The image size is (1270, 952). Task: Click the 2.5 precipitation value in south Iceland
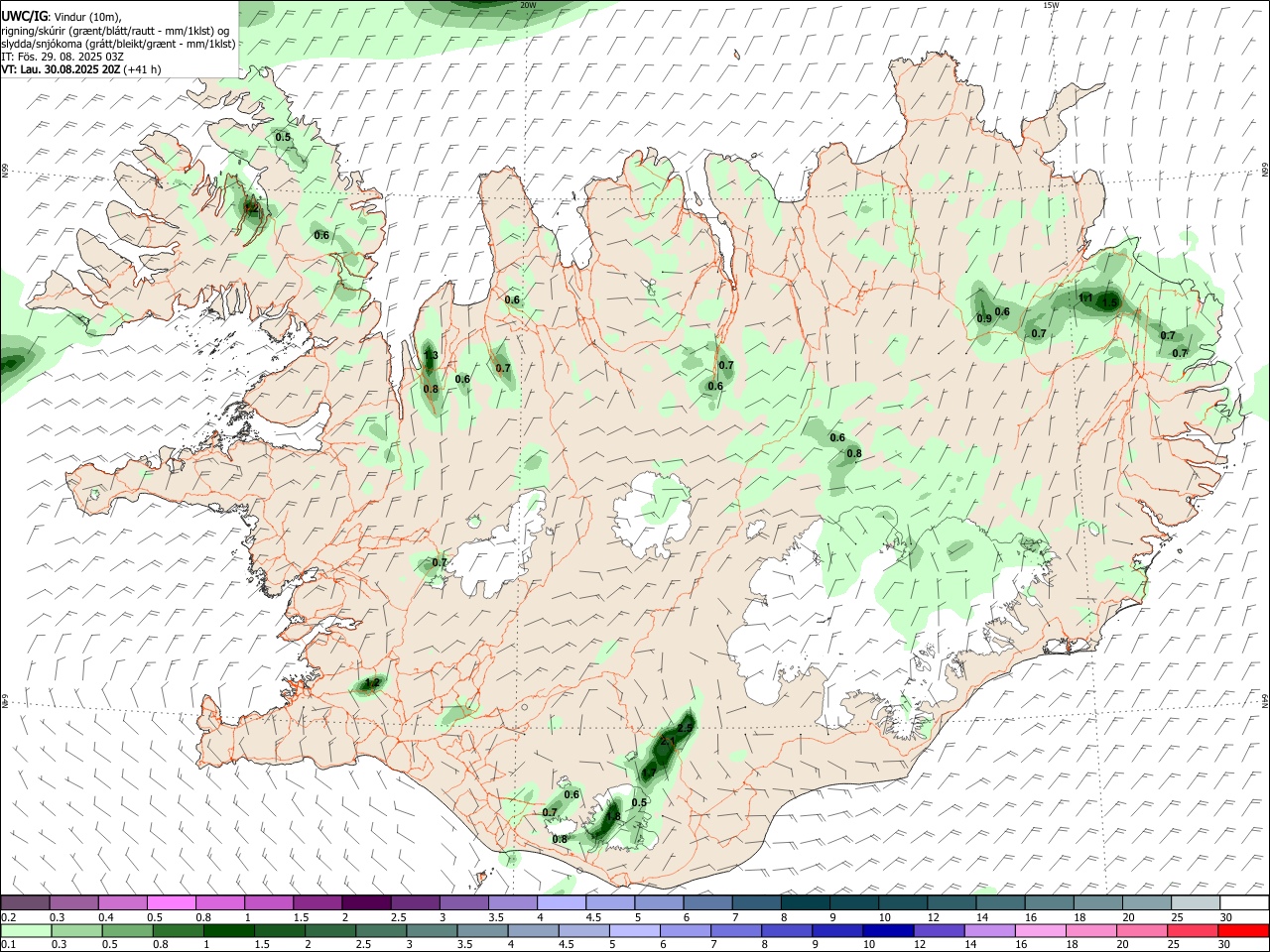(x=685, y=727)
